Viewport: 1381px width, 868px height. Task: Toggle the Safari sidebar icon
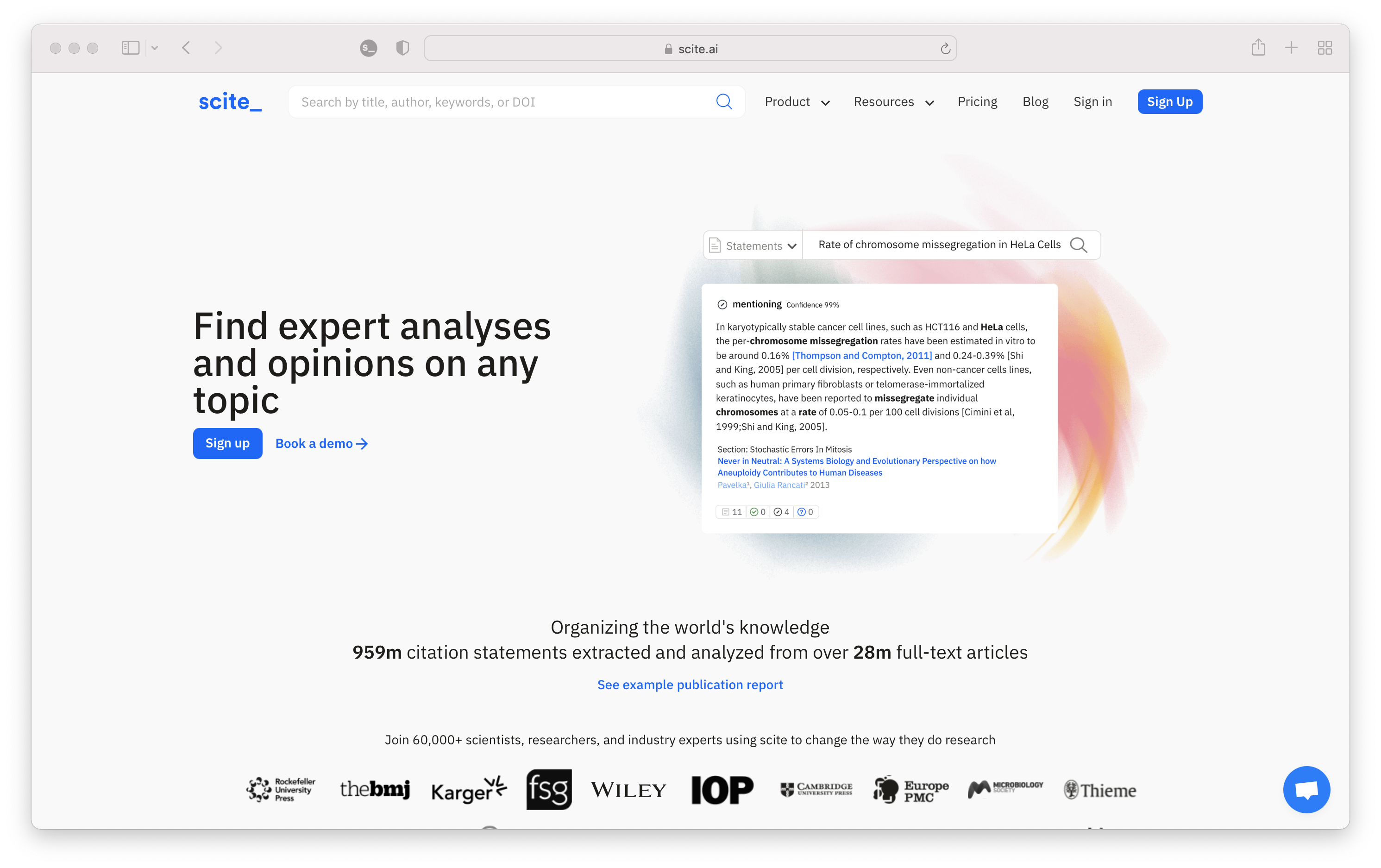click(x=130, y=48)
